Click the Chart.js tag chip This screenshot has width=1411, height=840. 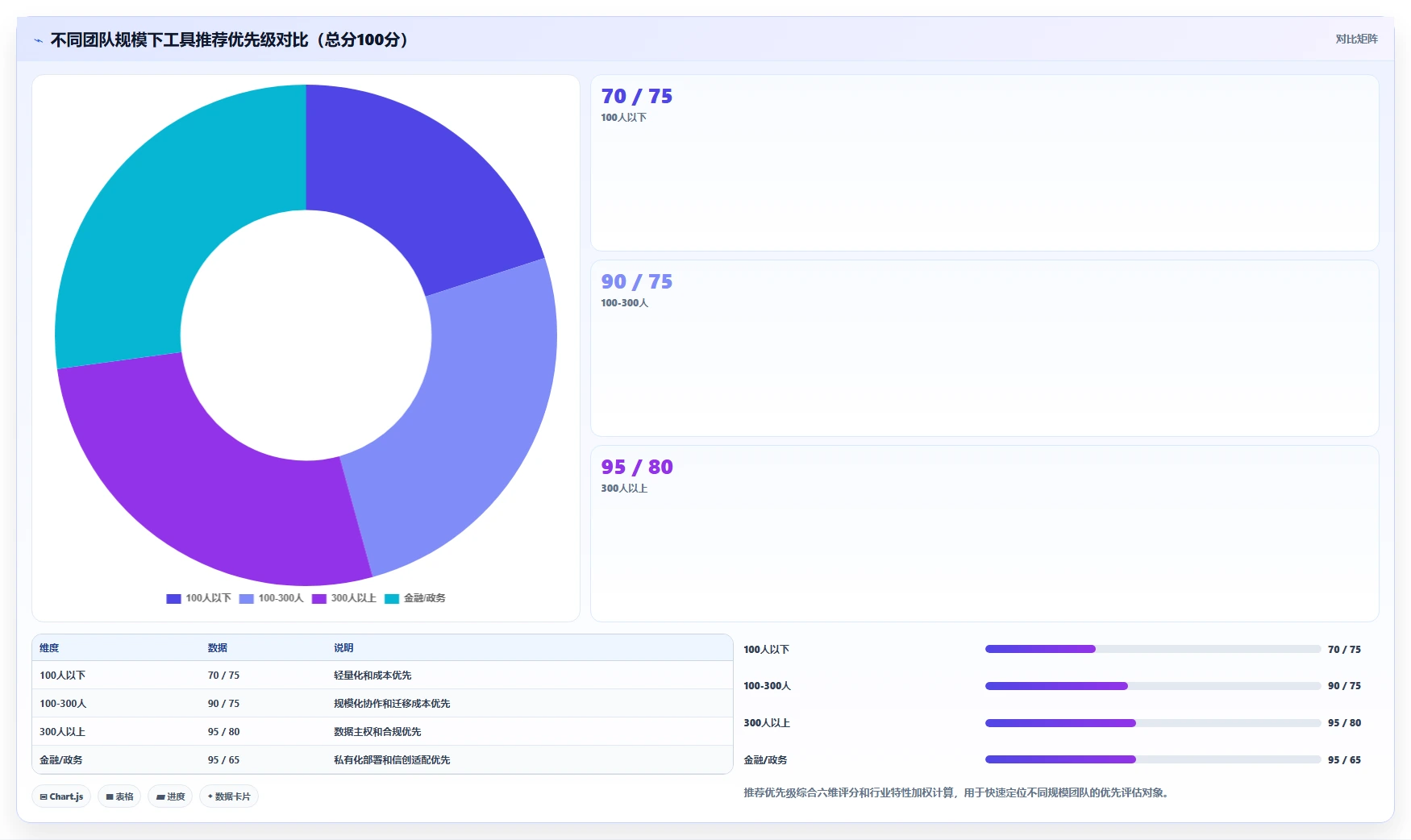coord(61,796)
